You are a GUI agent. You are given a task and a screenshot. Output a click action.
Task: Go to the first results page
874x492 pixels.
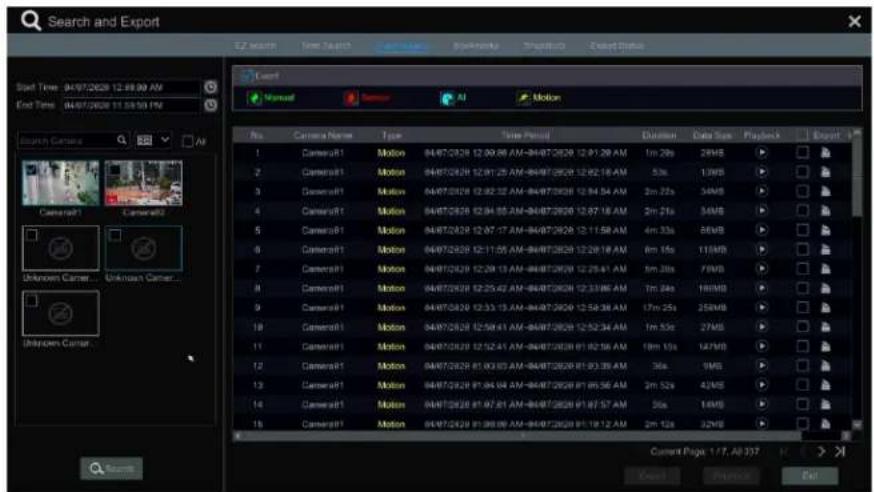coord(784,452)
